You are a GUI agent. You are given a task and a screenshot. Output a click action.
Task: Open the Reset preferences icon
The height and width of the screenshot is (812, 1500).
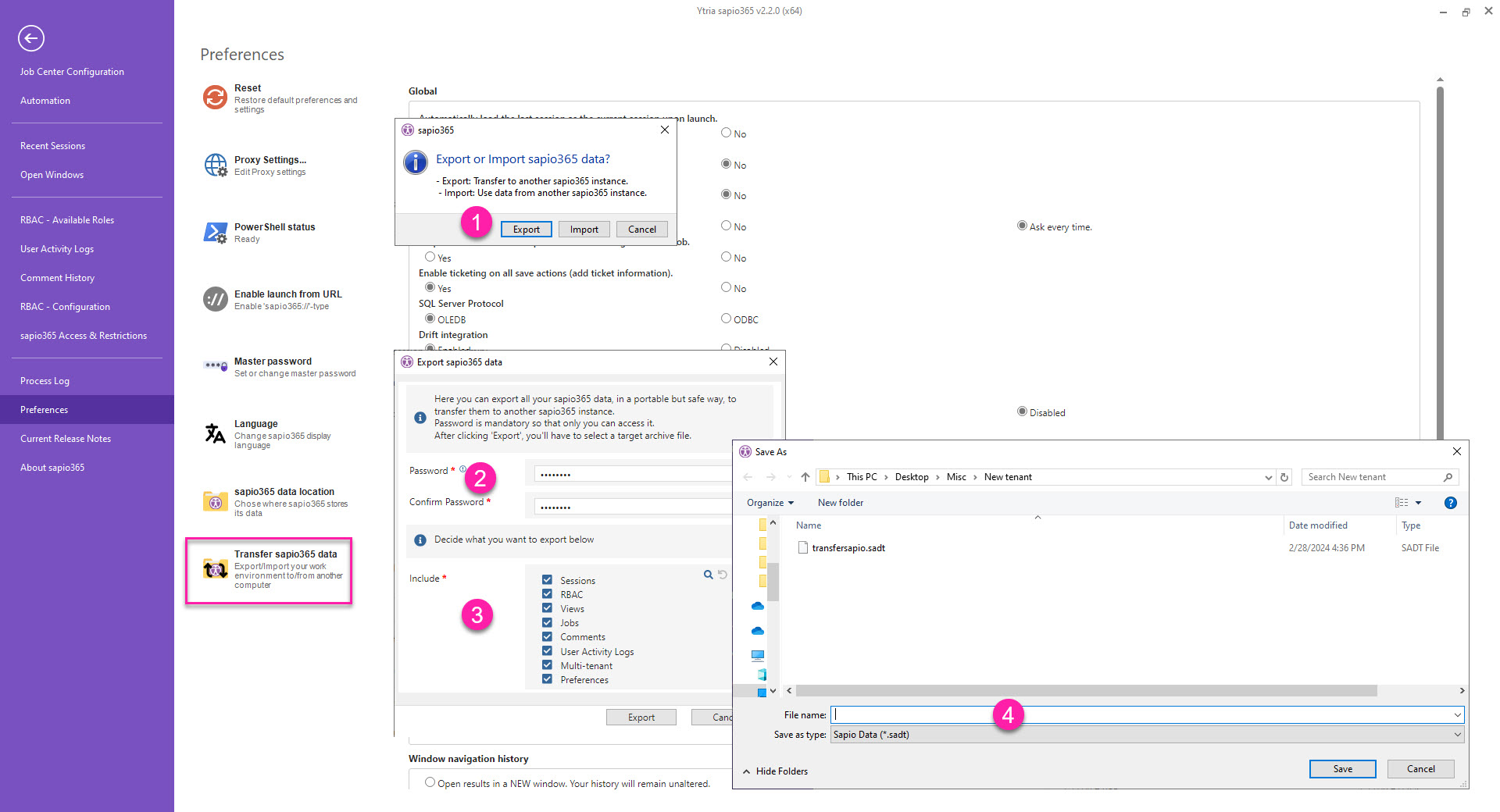[215, 98]
